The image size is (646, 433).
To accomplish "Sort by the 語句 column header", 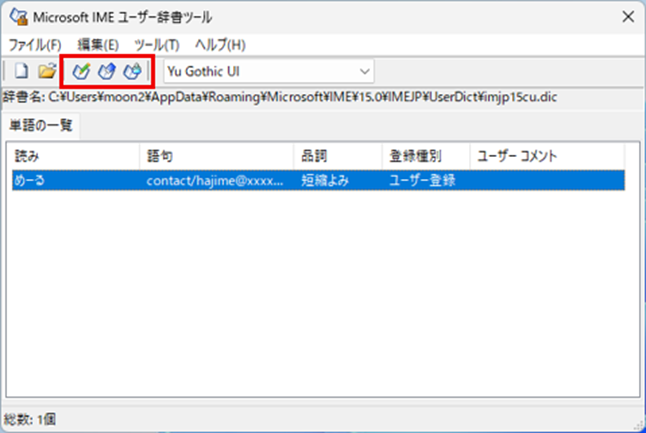I will [x=217, y=156].
